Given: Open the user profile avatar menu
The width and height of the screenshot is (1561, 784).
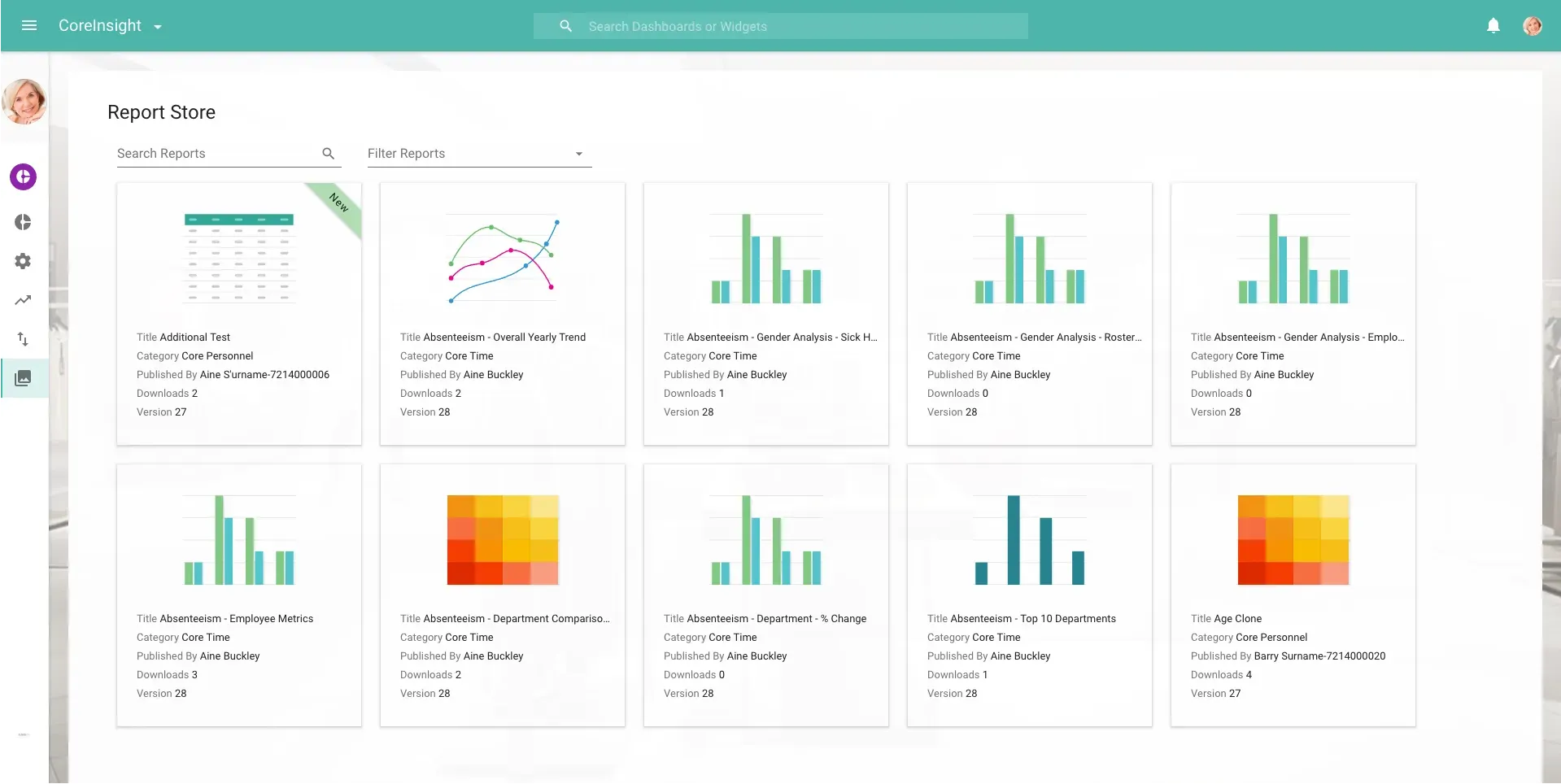Looking at the screenshot, I should [1533, 25].
